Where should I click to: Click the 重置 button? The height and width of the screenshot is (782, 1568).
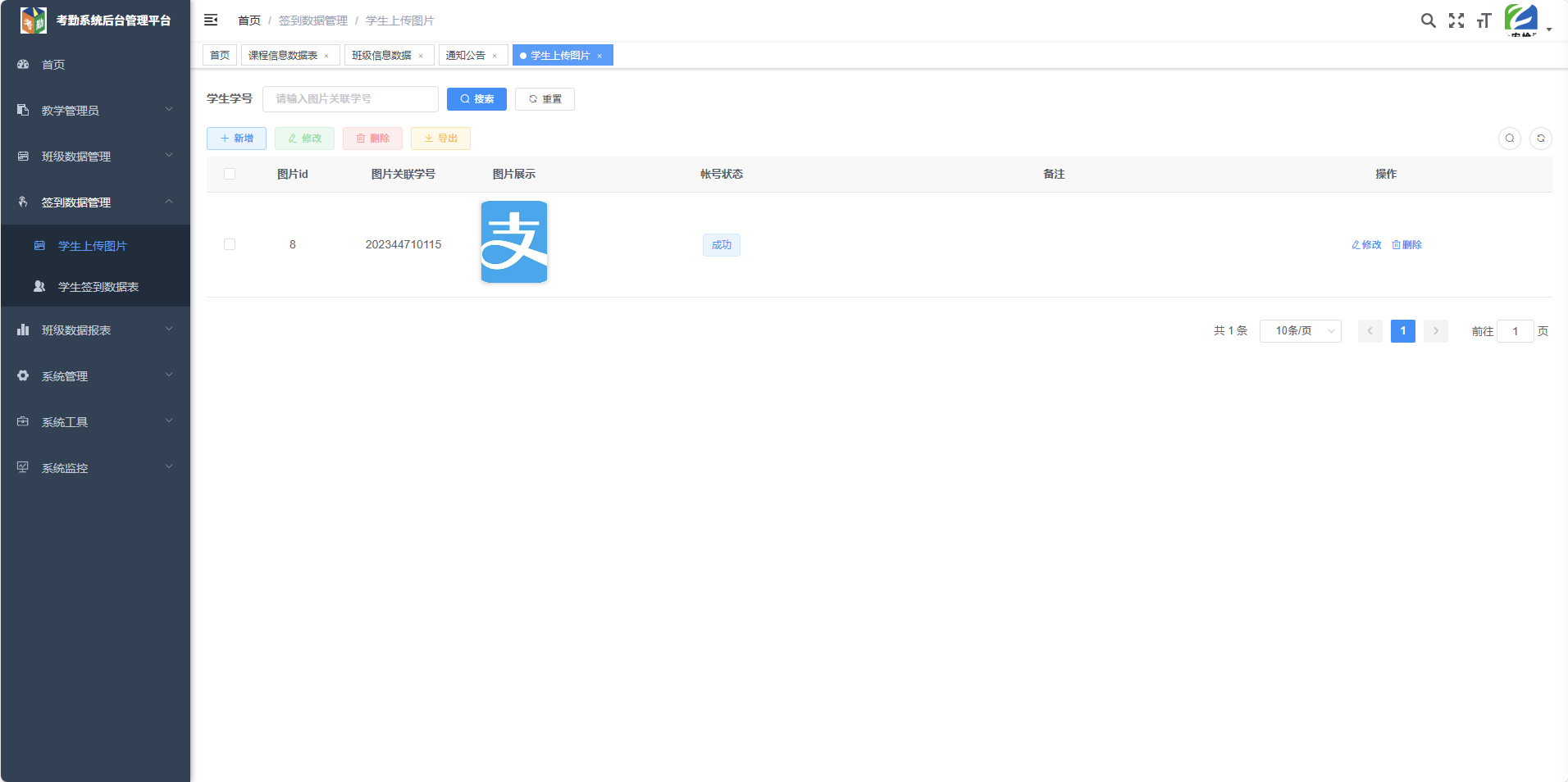coord(545,99)
